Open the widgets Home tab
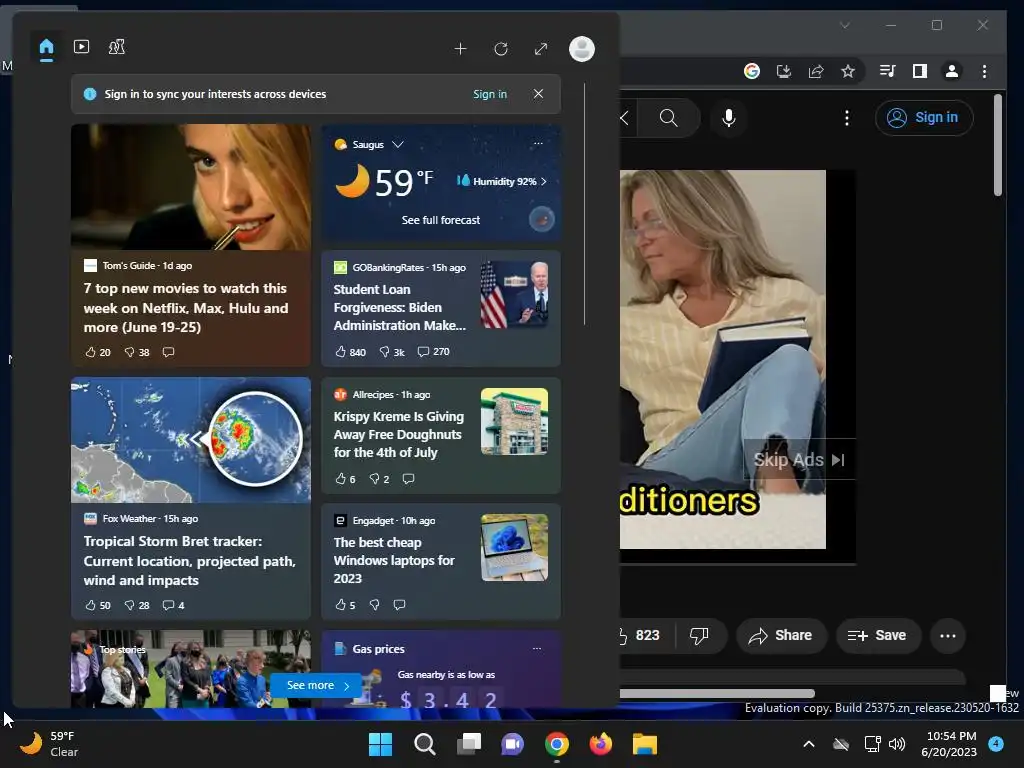Image resolution: width=1024 pixels, height=768 pixels. point(46,48)
